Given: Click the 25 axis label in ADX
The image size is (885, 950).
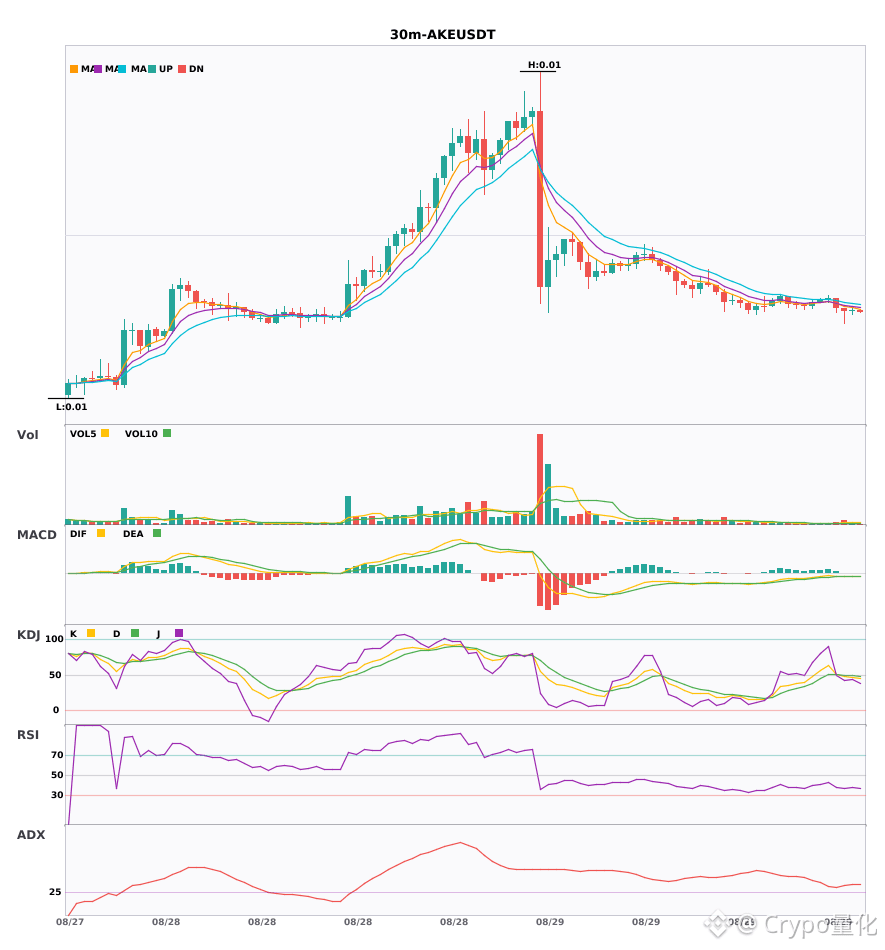Looking at the screenshot, I should (55, 892).
